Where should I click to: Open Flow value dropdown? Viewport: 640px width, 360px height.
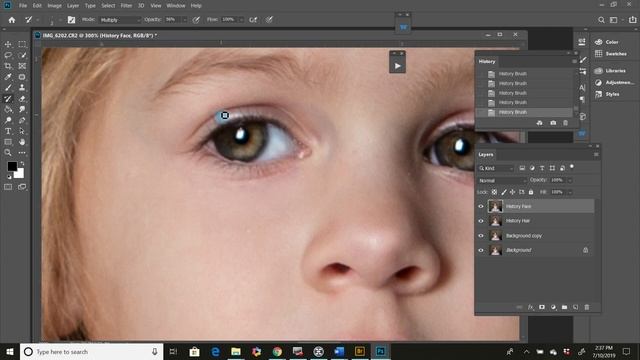pos(241,20)
